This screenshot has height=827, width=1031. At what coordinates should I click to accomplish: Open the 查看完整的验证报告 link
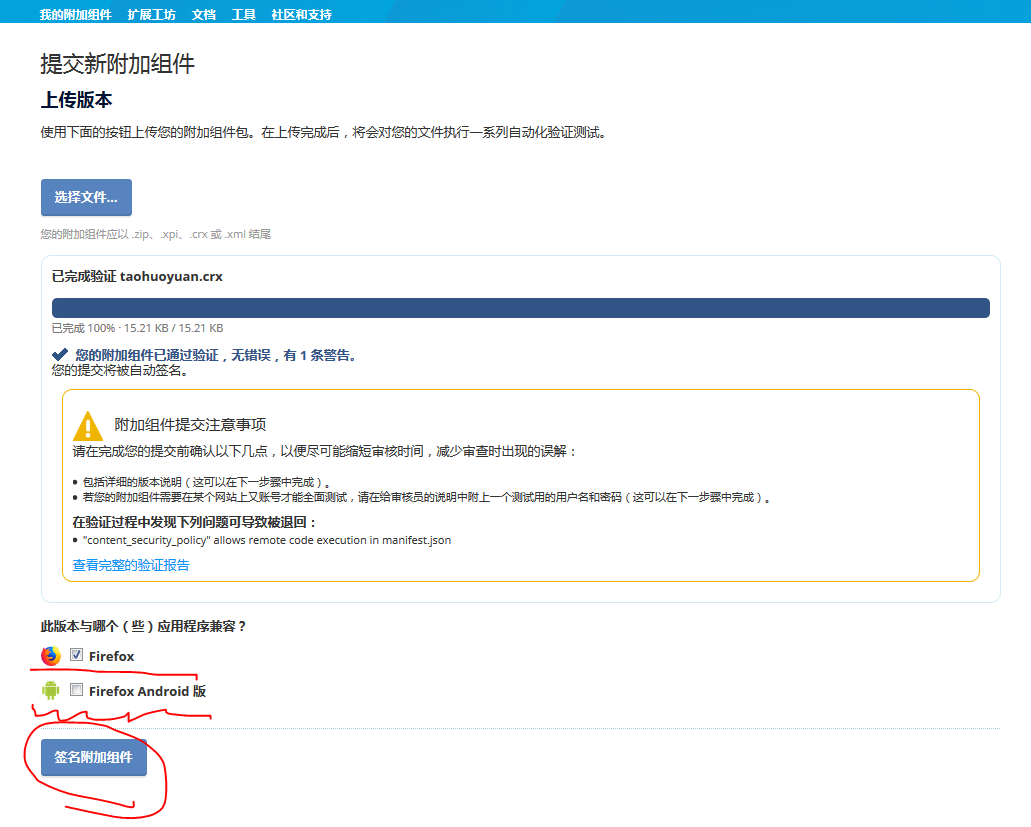(x=131, y=565)
